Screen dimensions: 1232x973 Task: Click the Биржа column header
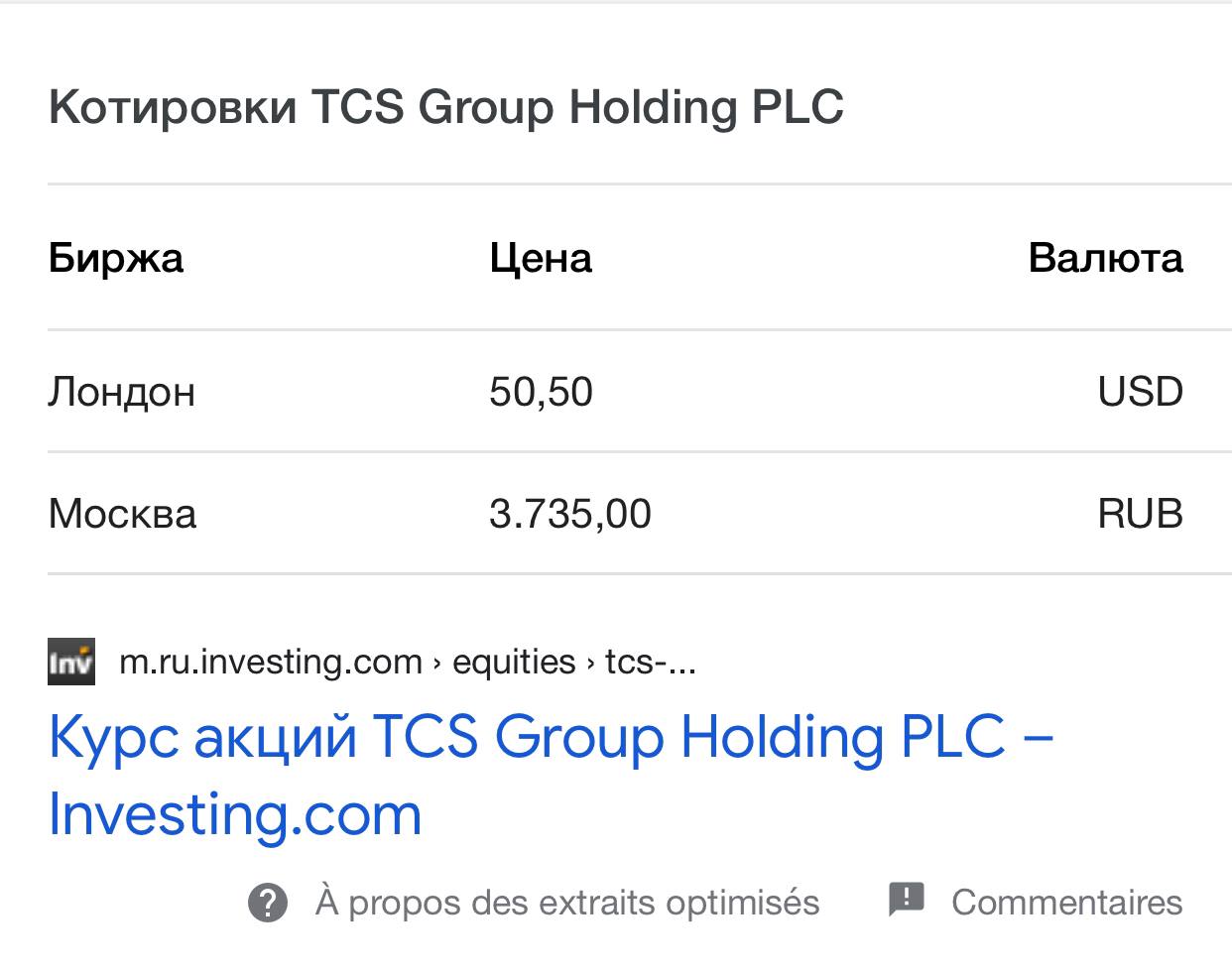click(x=116, y=258)
